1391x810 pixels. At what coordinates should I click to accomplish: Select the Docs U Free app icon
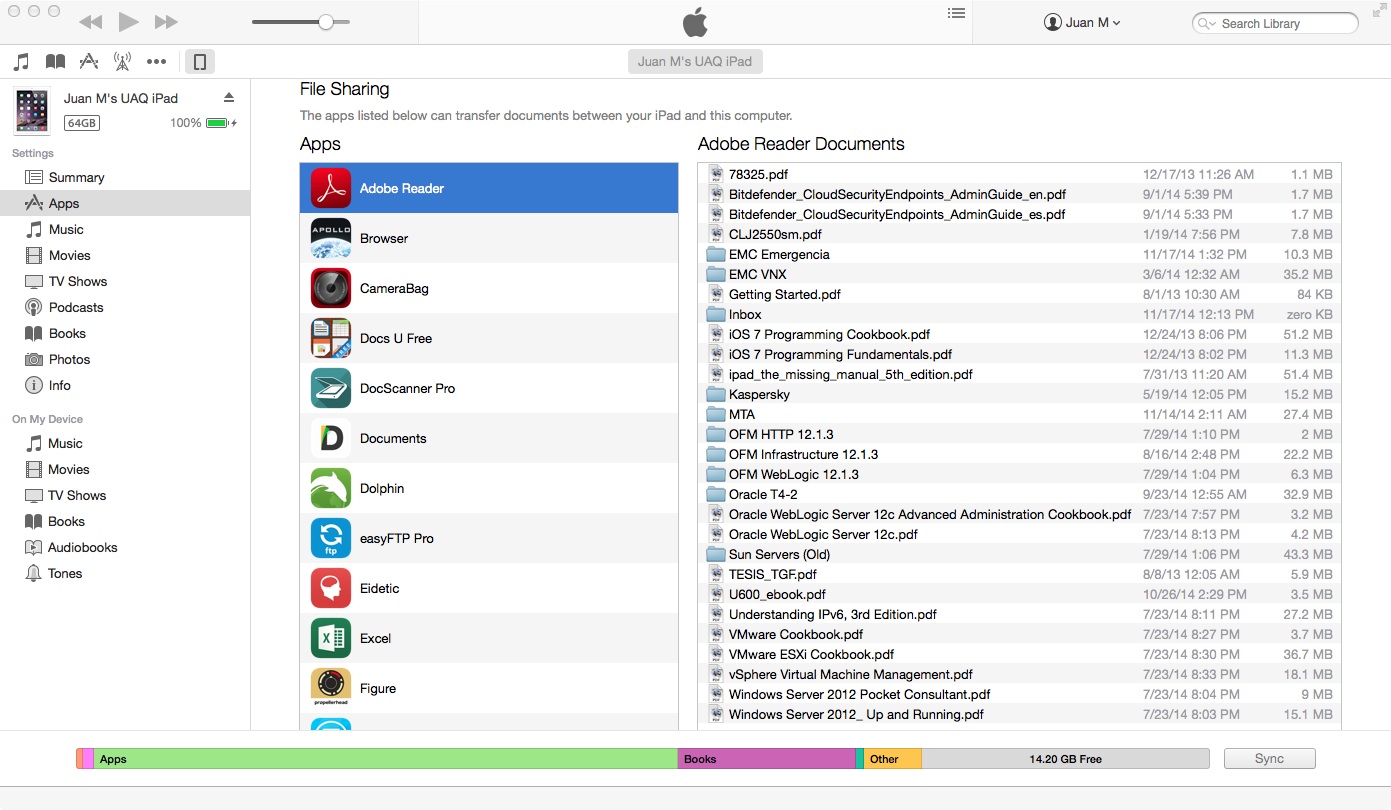pyautogui.click(x=331, y=338)
